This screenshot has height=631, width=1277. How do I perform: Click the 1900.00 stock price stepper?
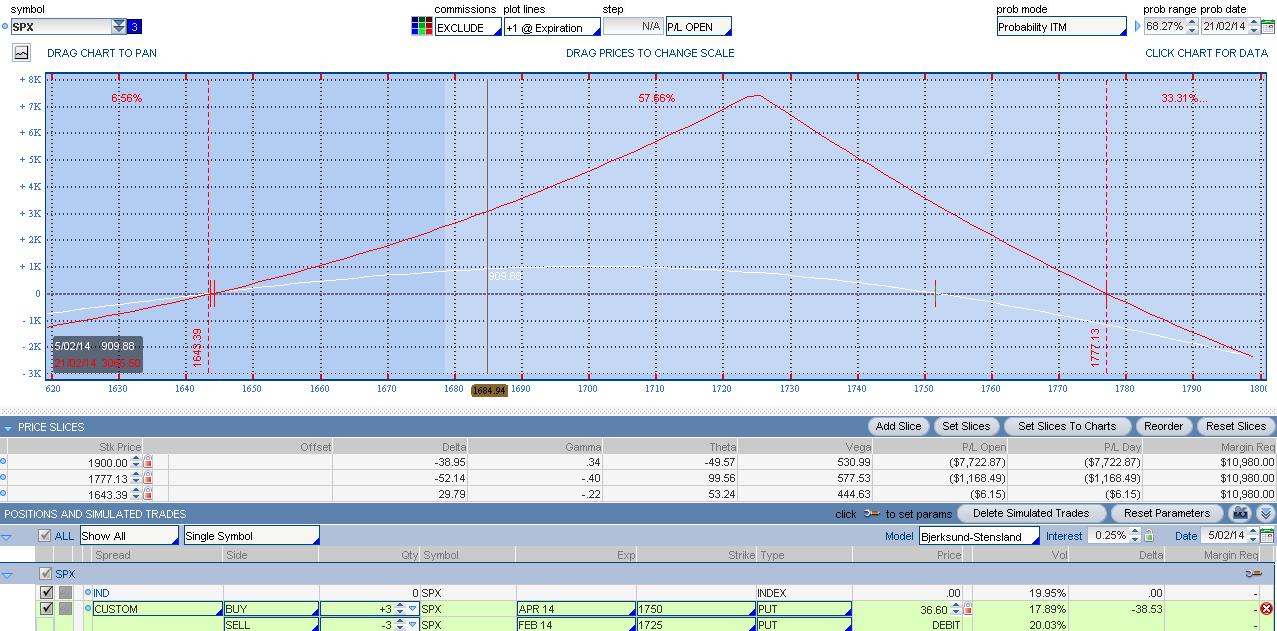[x=136, y=462]
